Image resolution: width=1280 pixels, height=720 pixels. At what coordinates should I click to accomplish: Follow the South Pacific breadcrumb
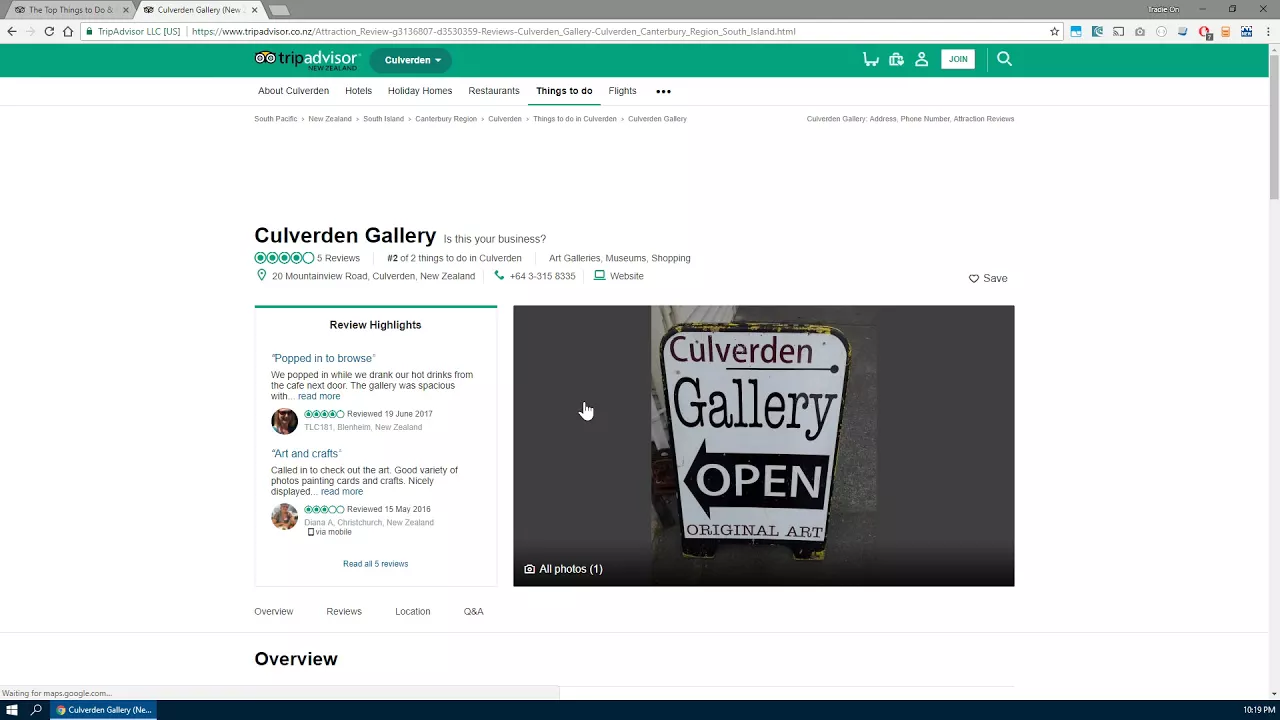point(276,119)
